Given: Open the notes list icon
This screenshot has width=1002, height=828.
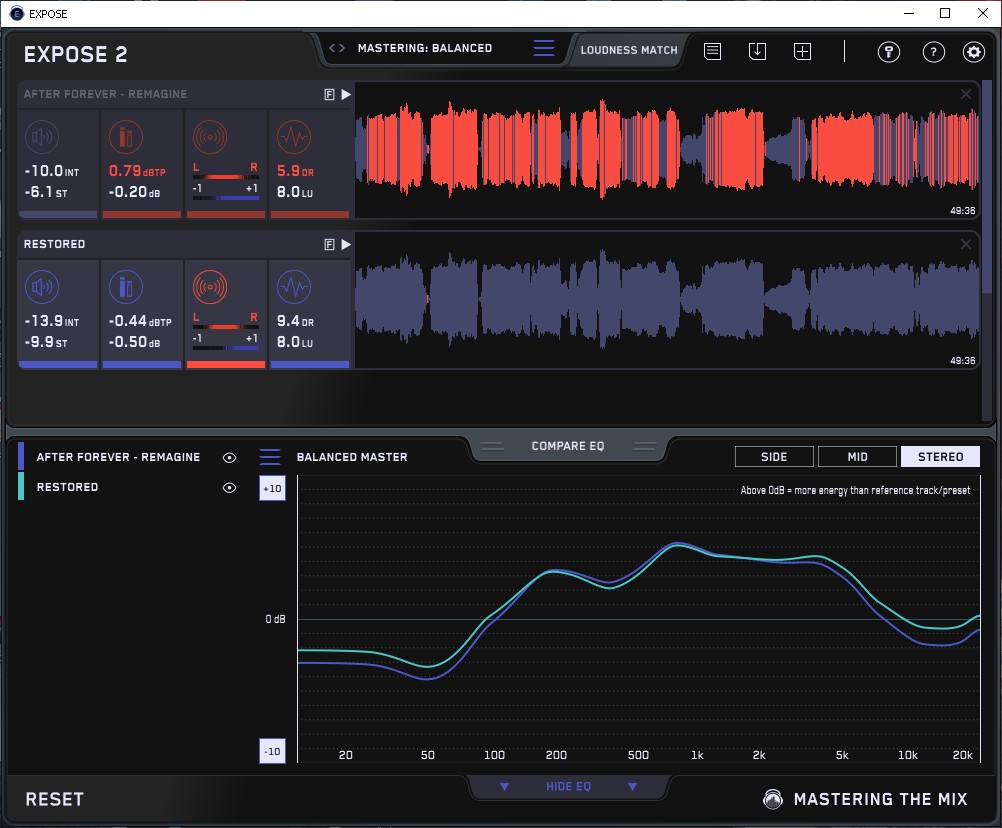Looking at the screenshot, I should [712, 51].
